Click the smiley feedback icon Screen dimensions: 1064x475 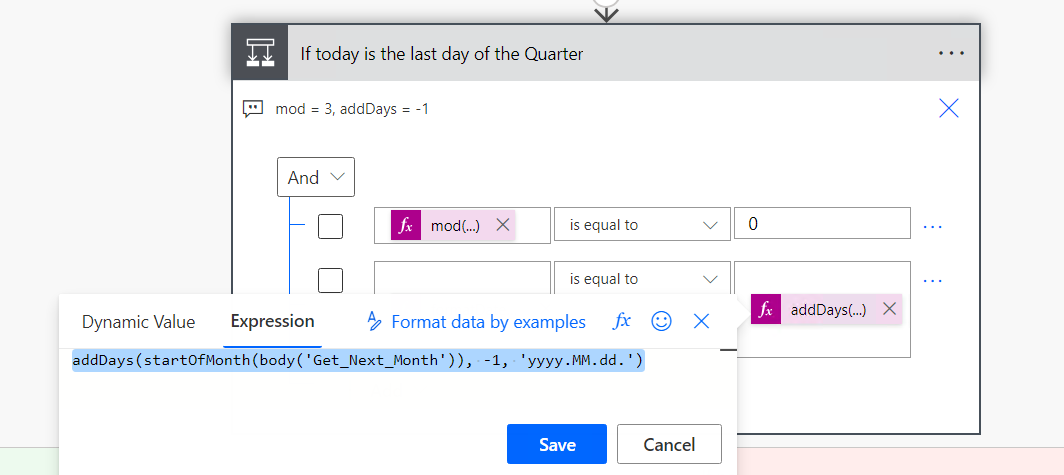[x=661, y=321]
